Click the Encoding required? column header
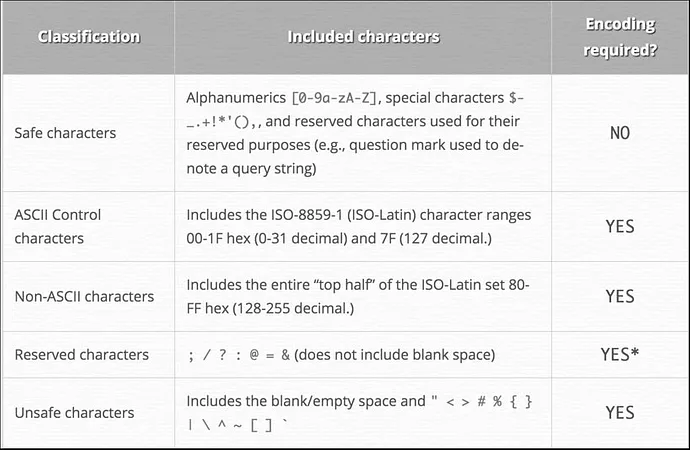 click(620, 37)
